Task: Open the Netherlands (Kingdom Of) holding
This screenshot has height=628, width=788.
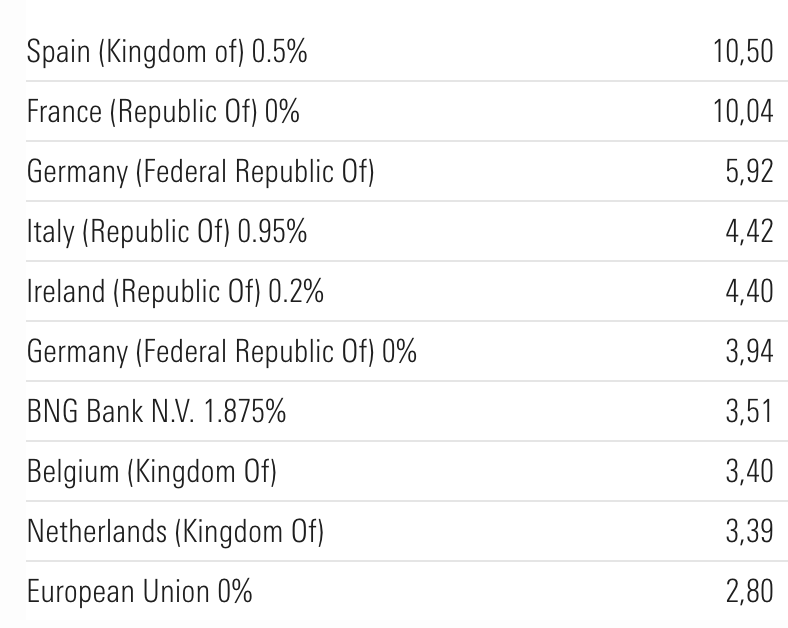Action: pos(175,531)
